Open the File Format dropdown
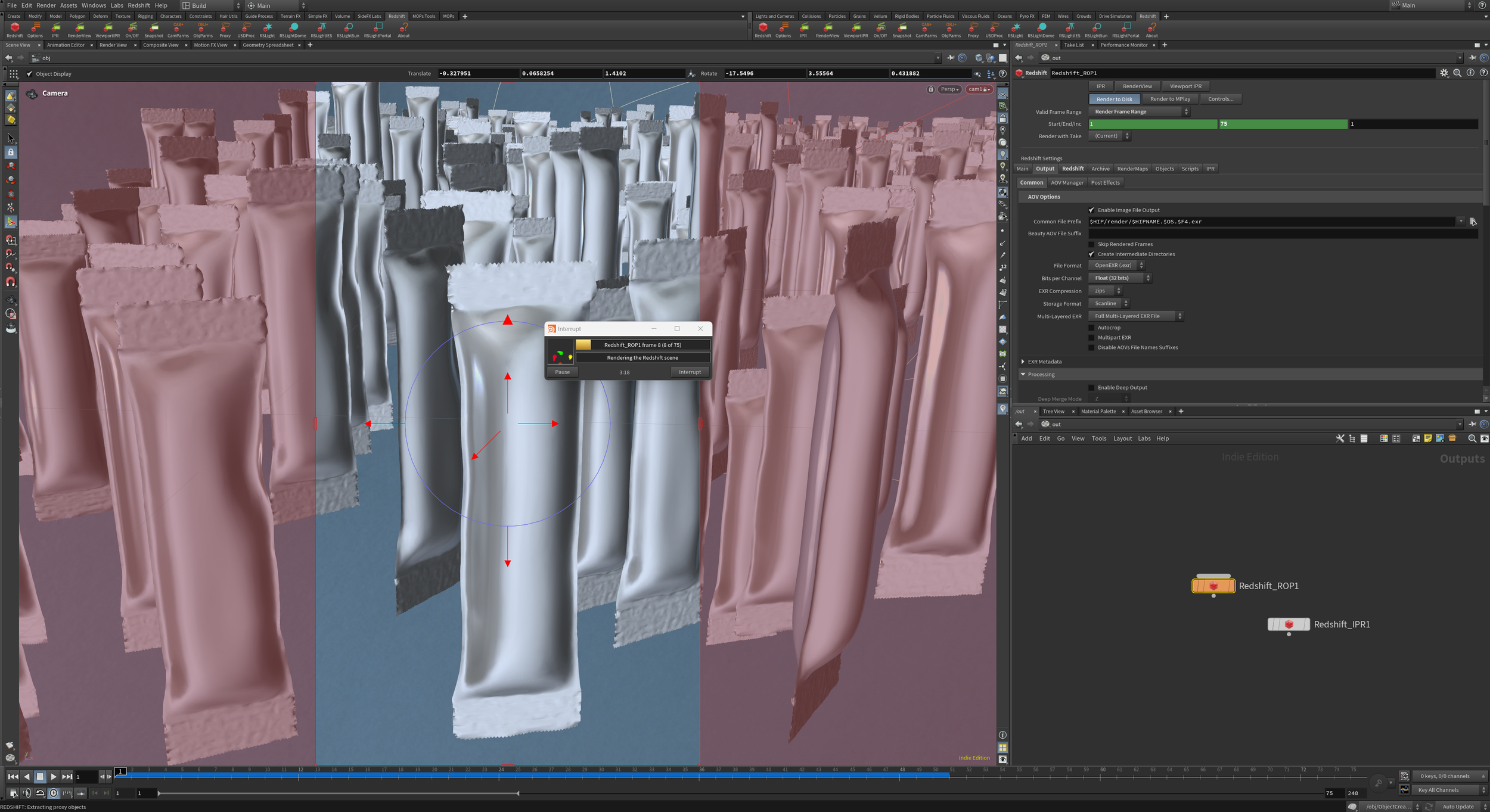Viewport: 1490px width, 812px height. [x=1116, y=266]
